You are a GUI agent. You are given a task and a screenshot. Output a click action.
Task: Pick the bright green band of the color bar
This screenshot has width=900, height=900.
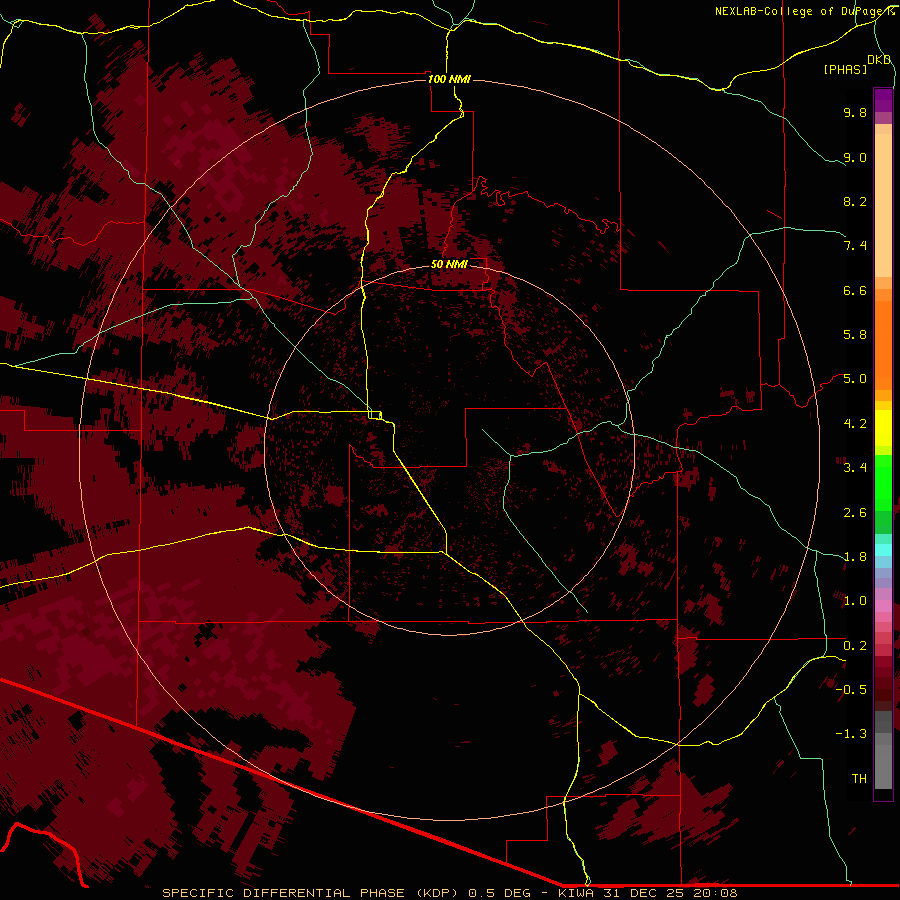tap(883, 483)
